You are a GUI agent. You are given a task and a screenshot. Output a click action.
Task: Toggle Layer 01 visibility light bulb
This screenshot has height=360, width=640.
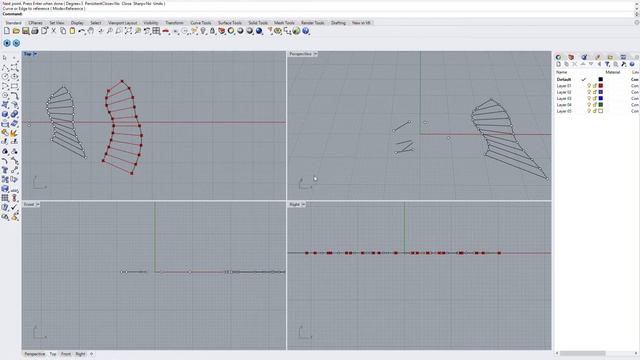(x=589, y=86)
